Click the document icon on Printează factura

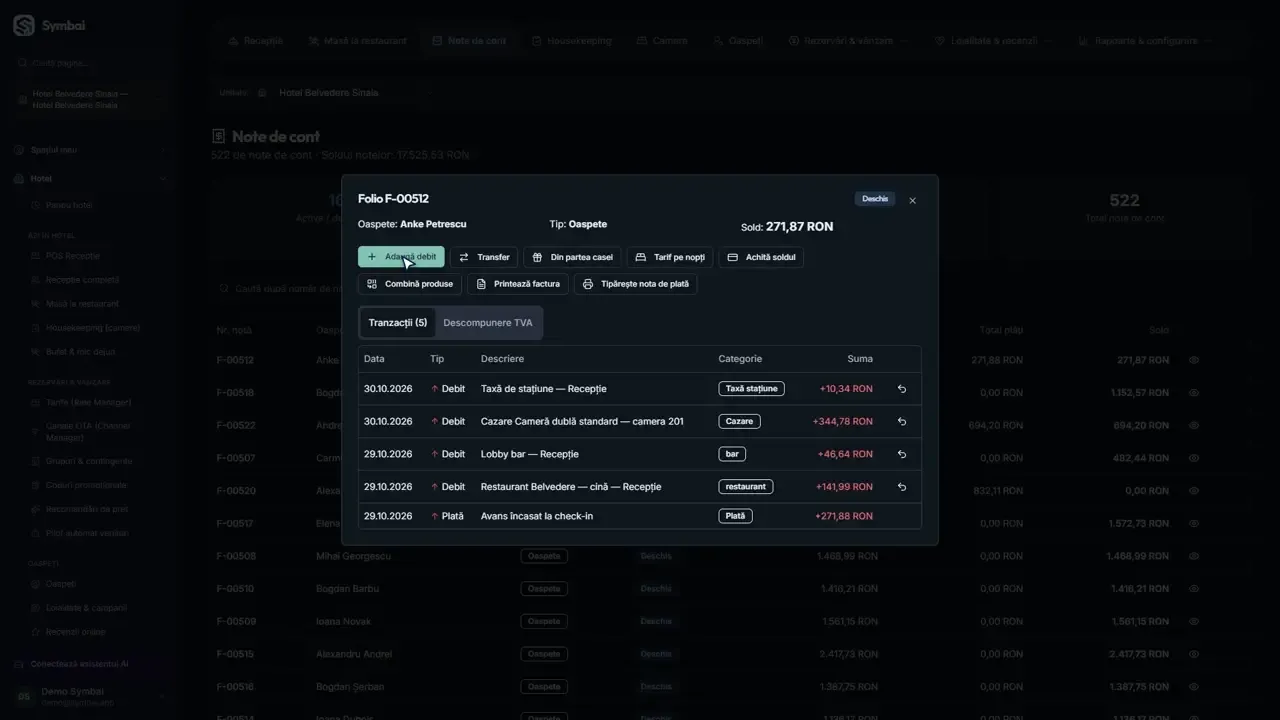[481, 284]
